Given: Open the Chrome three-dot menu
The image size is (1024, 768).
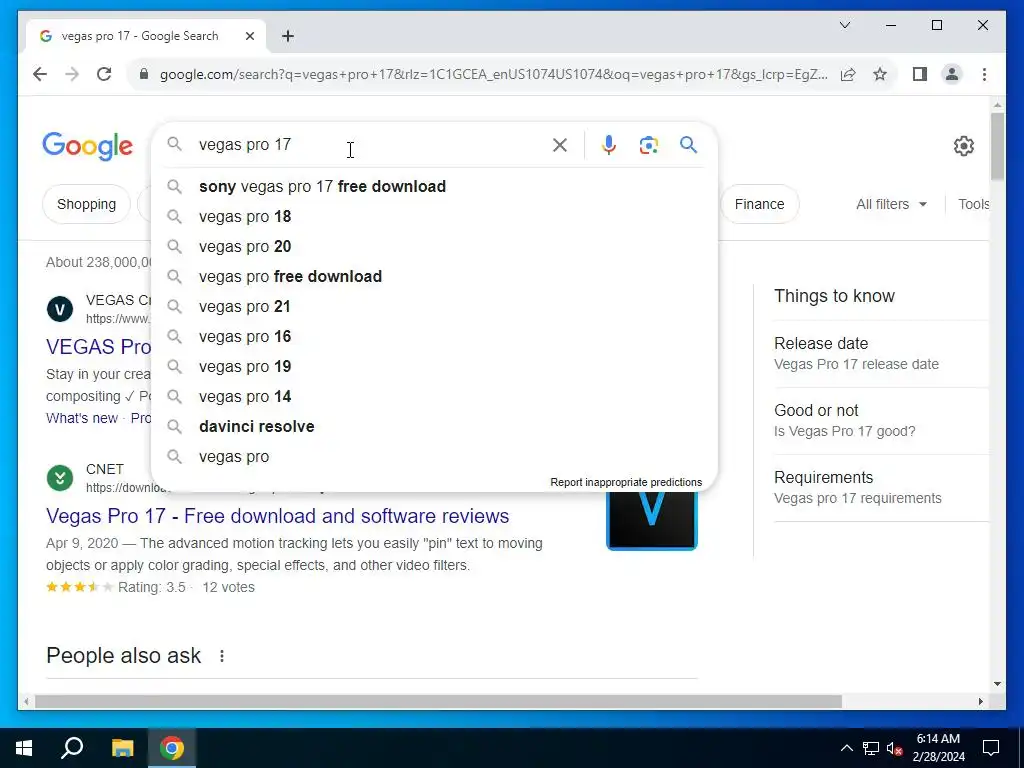Looking at the screenshot, I should point(984,74).
